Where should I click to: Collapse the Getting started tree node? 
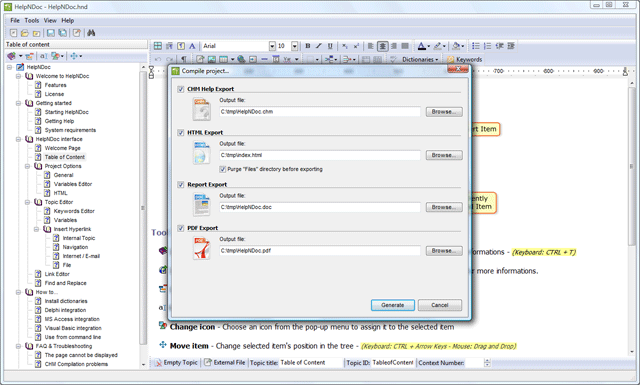18,103
